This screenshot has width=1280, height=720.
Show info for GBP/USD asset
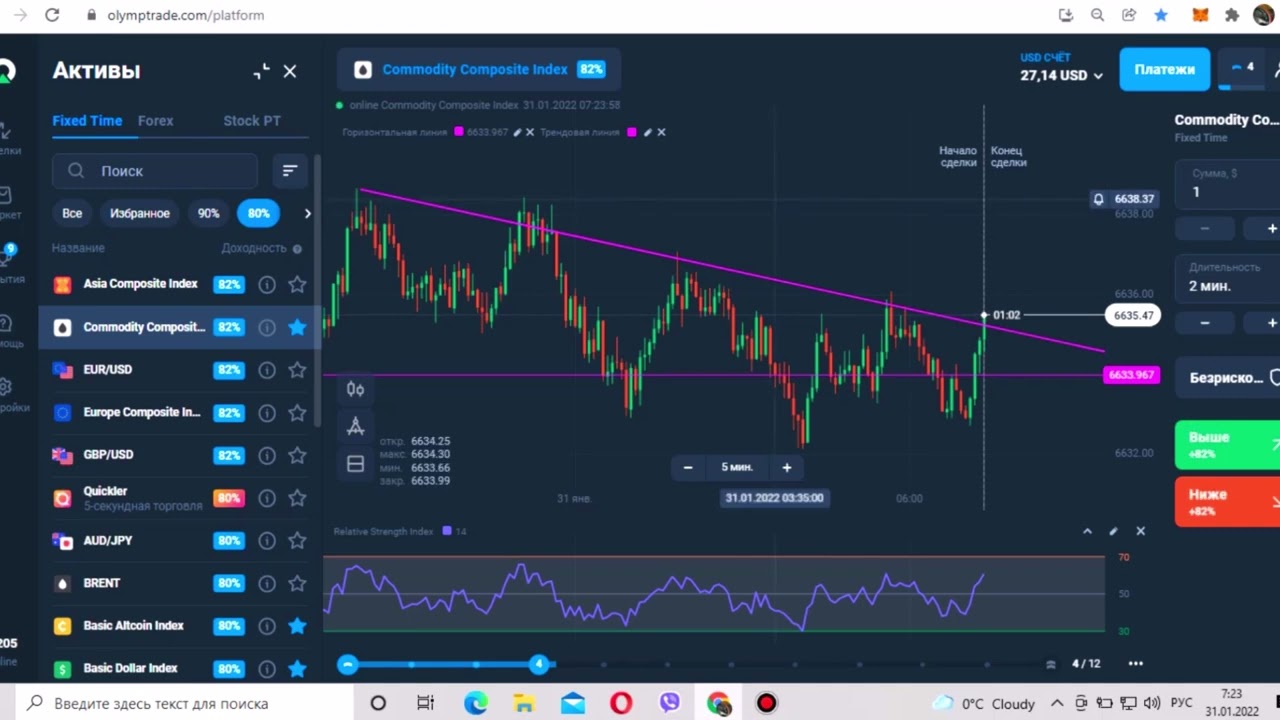[x=267, y=455]
